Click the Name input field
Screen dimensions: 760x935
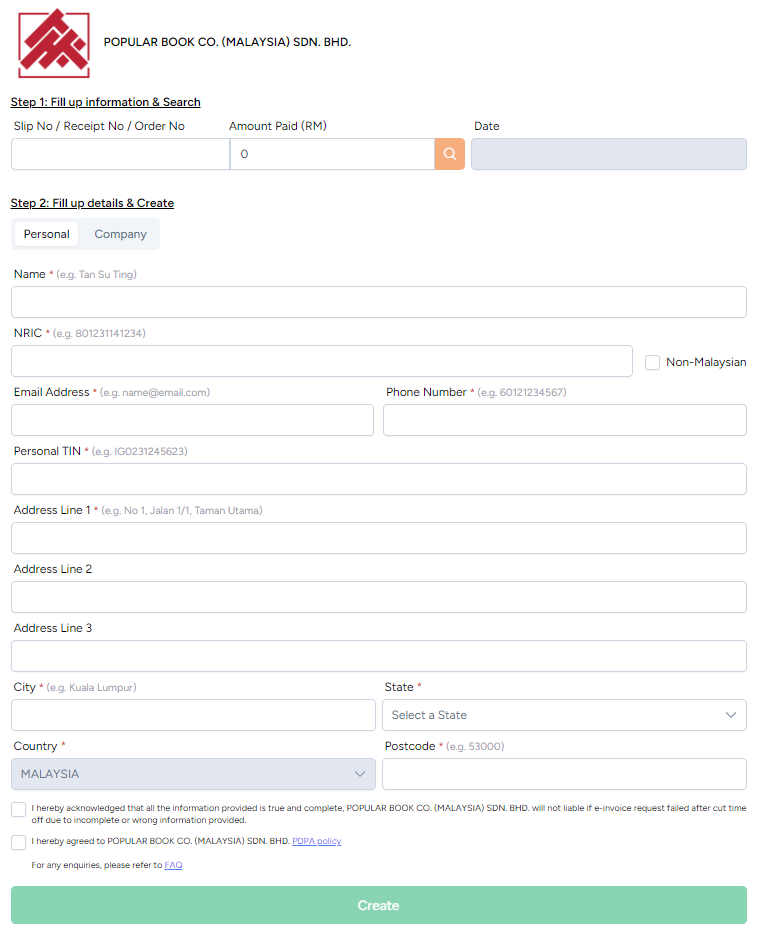[379, 301]
